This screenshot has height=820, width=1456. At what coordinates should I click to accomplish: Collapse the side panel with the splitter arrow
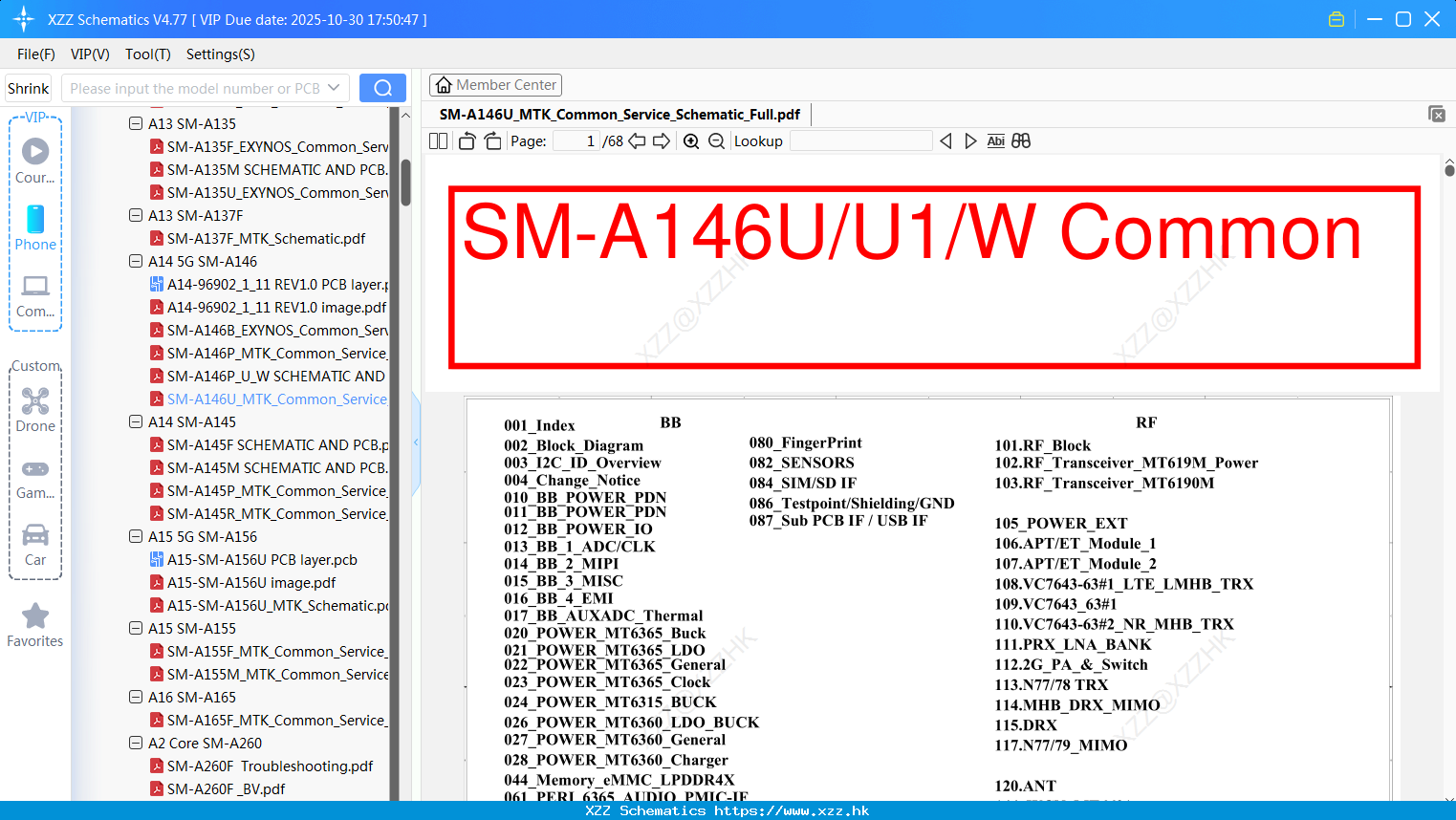coord(416,442)
